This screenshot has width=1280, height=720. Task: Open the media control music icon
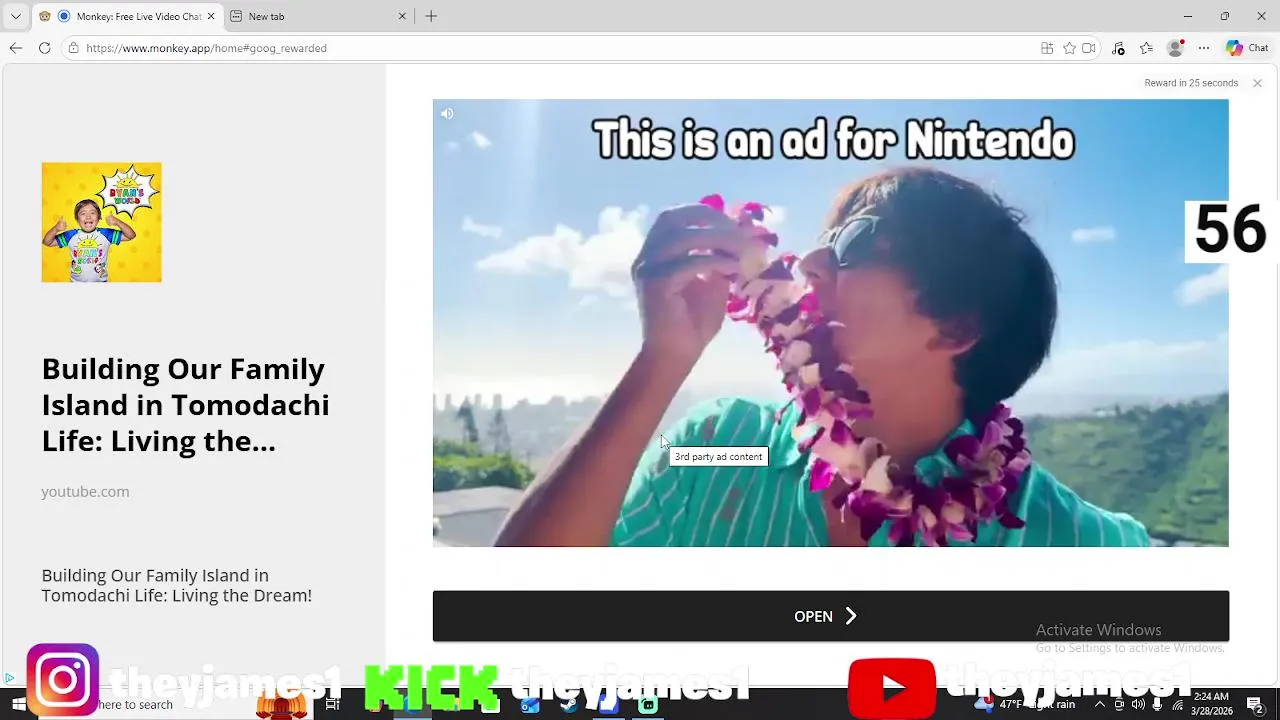coord(1118,48)
